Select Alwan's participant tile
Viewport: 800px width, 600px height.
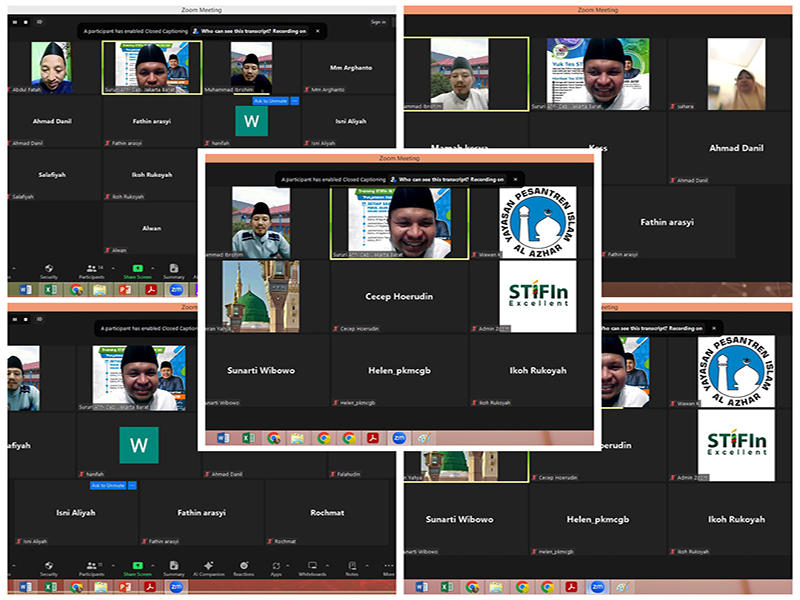click(151, 229)
